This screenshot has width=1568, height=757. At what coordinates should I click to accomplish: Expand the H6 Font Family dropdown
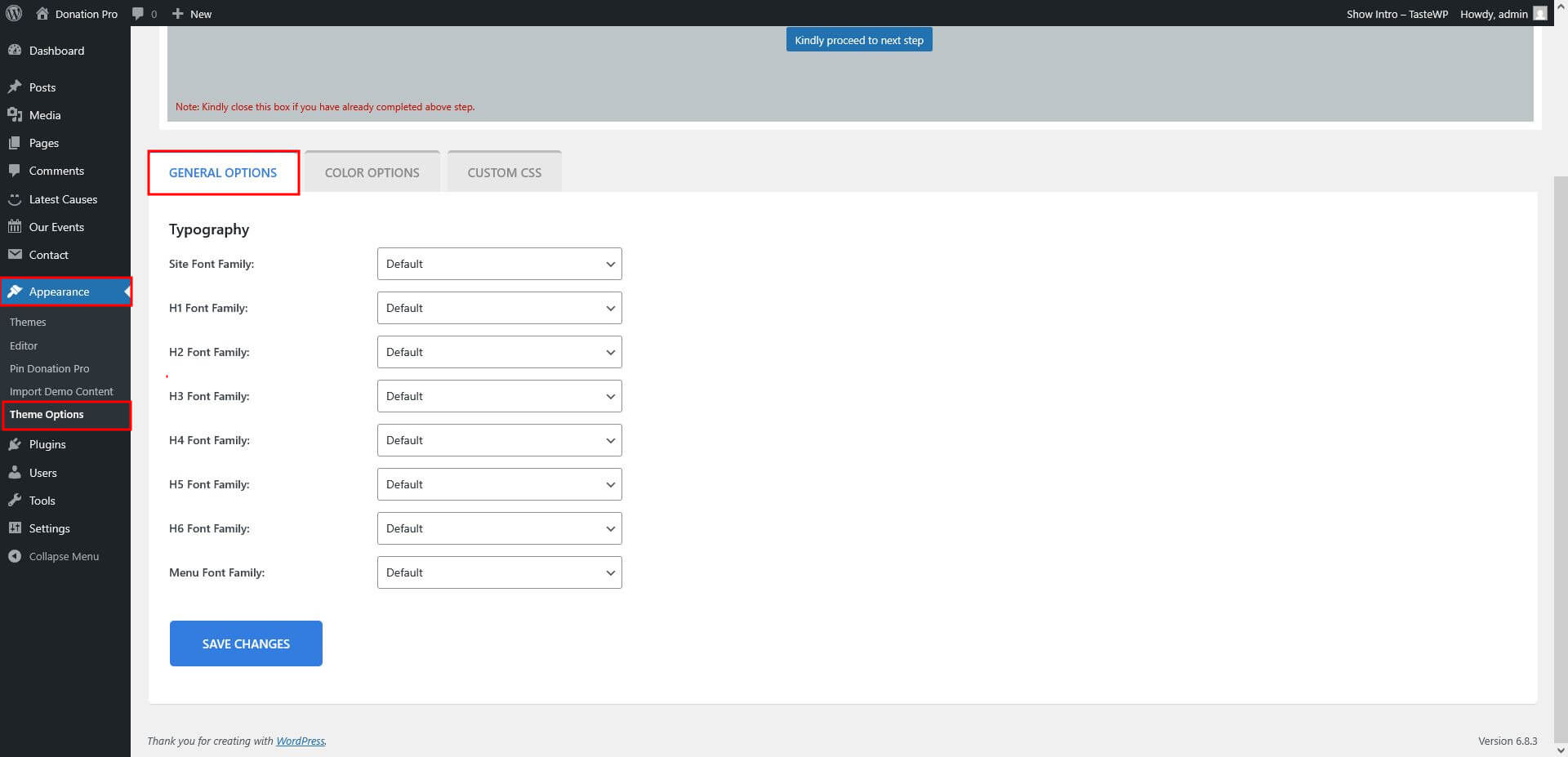[499, 528]
